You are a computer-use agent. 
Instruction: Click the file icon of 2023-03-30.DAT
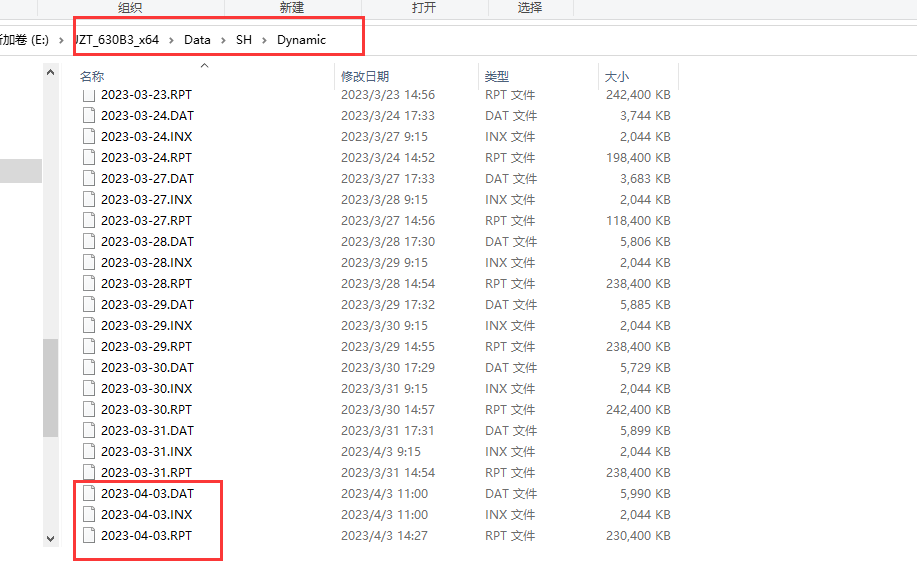click(89, 368)
